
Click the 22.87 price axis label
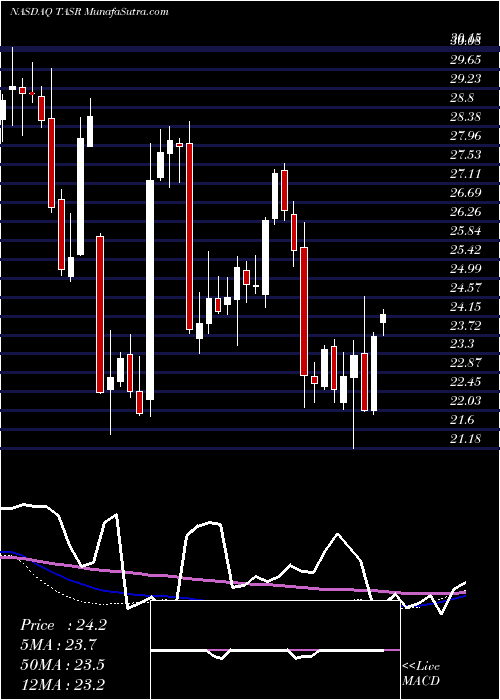click(x=466, y=363)
